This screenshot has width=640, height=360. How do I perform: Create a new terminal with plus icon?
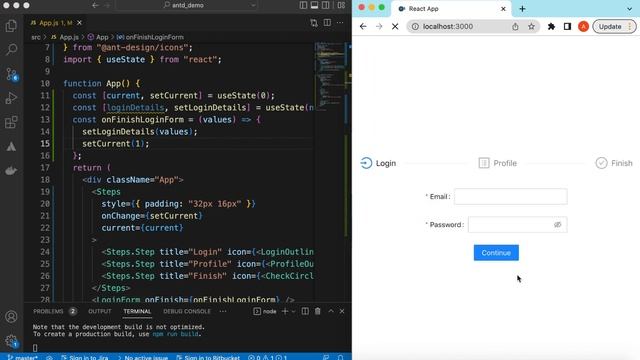pos(285,311)
